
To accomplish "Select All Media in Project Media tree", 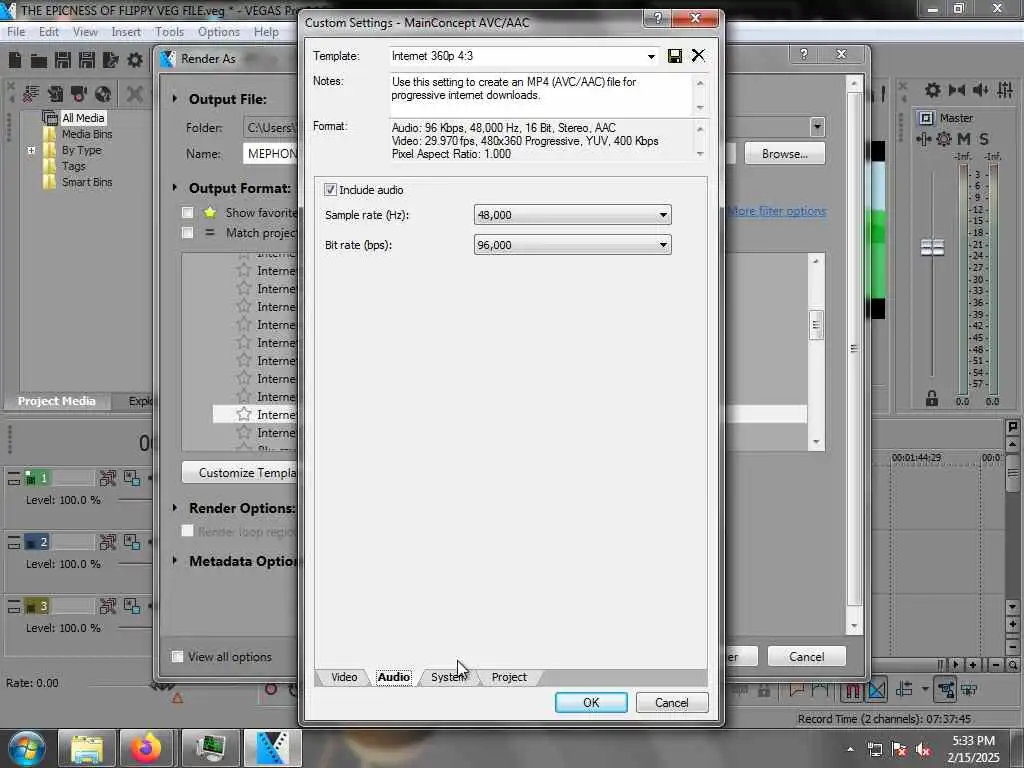I will [83, 118].
